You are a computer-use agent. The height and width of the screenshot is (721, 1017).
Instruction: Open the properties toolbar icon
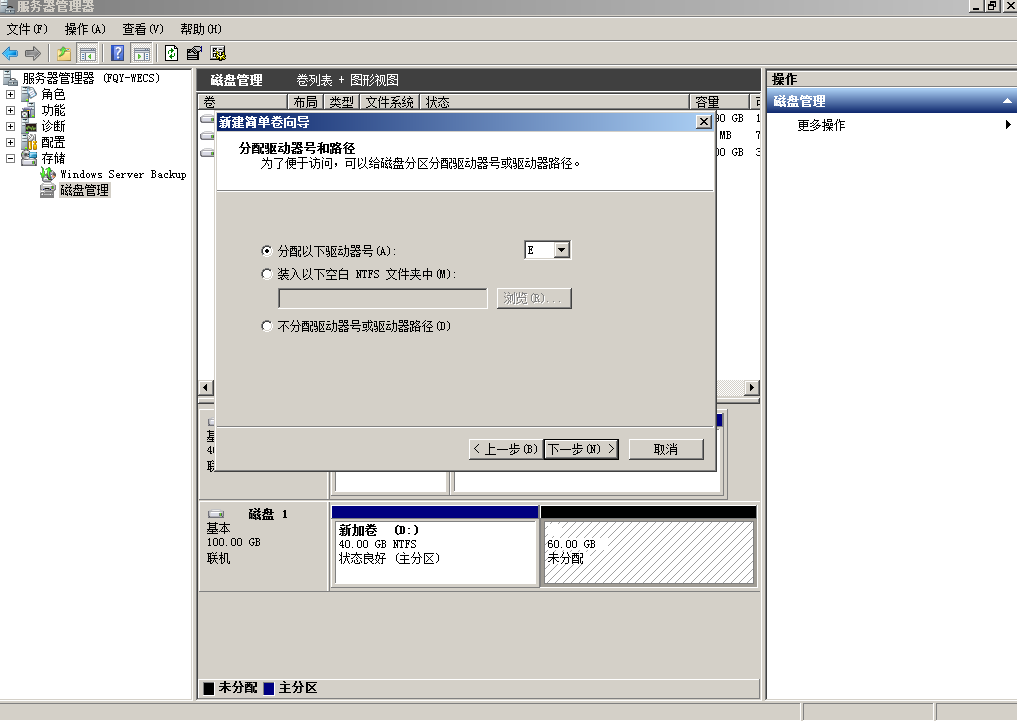pyautogui.click(x=194, y=53)
